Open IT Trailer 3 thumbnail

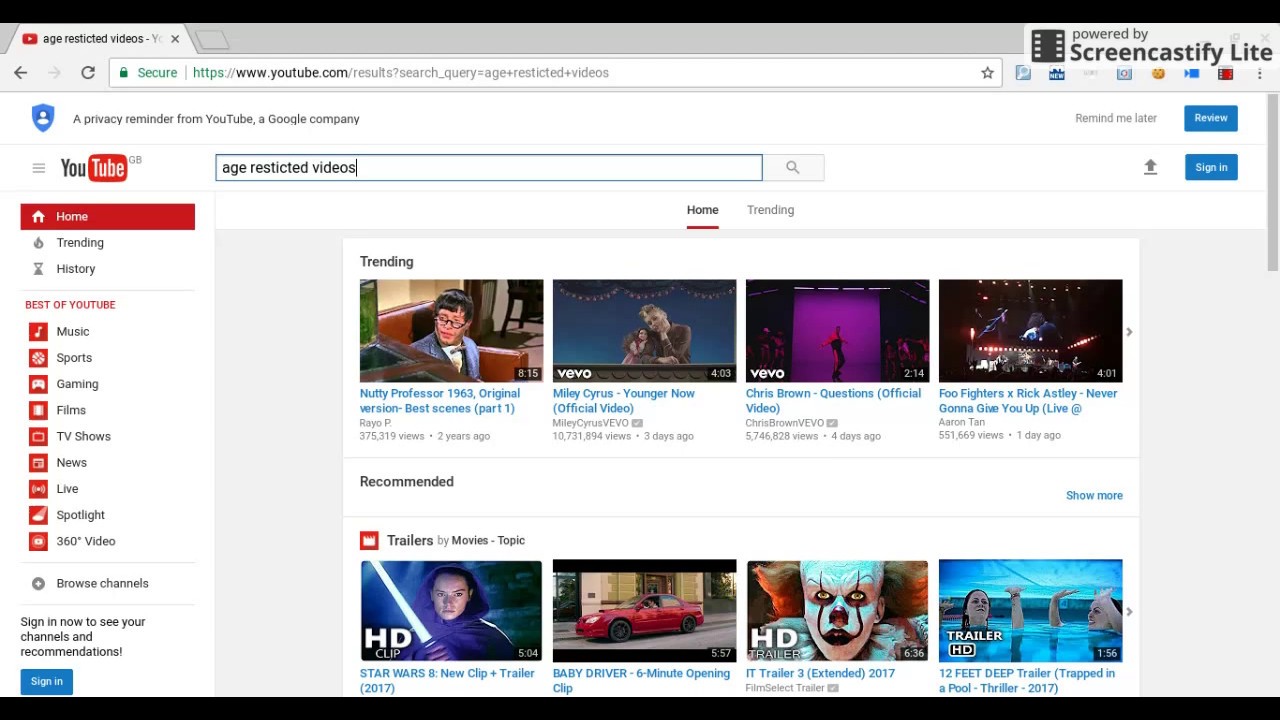[x=837, y=611]
